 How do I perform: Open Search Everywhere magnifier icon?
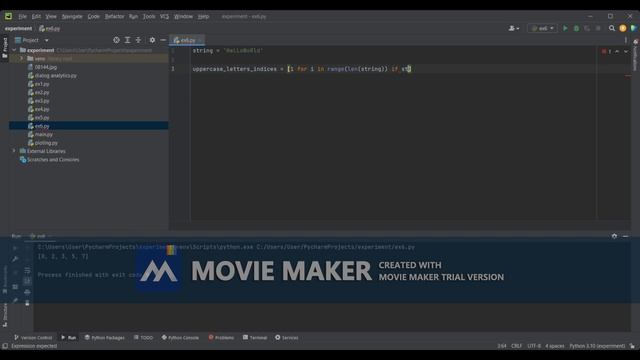point(612,28)
